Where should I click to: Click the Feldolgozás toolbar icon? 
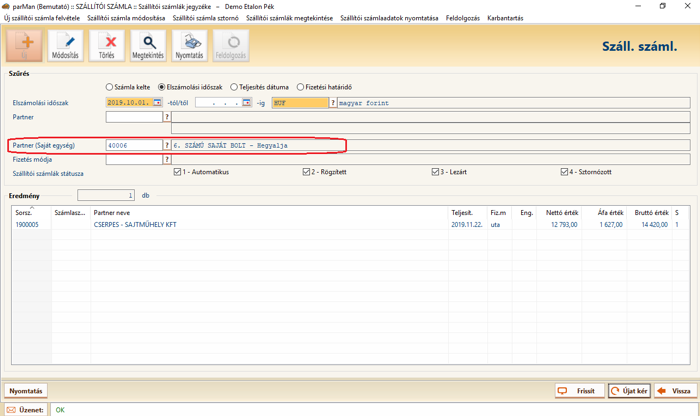(x=231, y=46)
